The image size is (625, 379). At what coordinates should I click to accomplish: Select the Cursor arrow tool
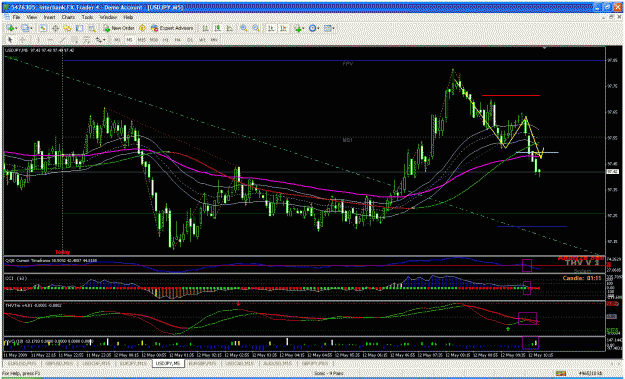(x=10, y=40)
